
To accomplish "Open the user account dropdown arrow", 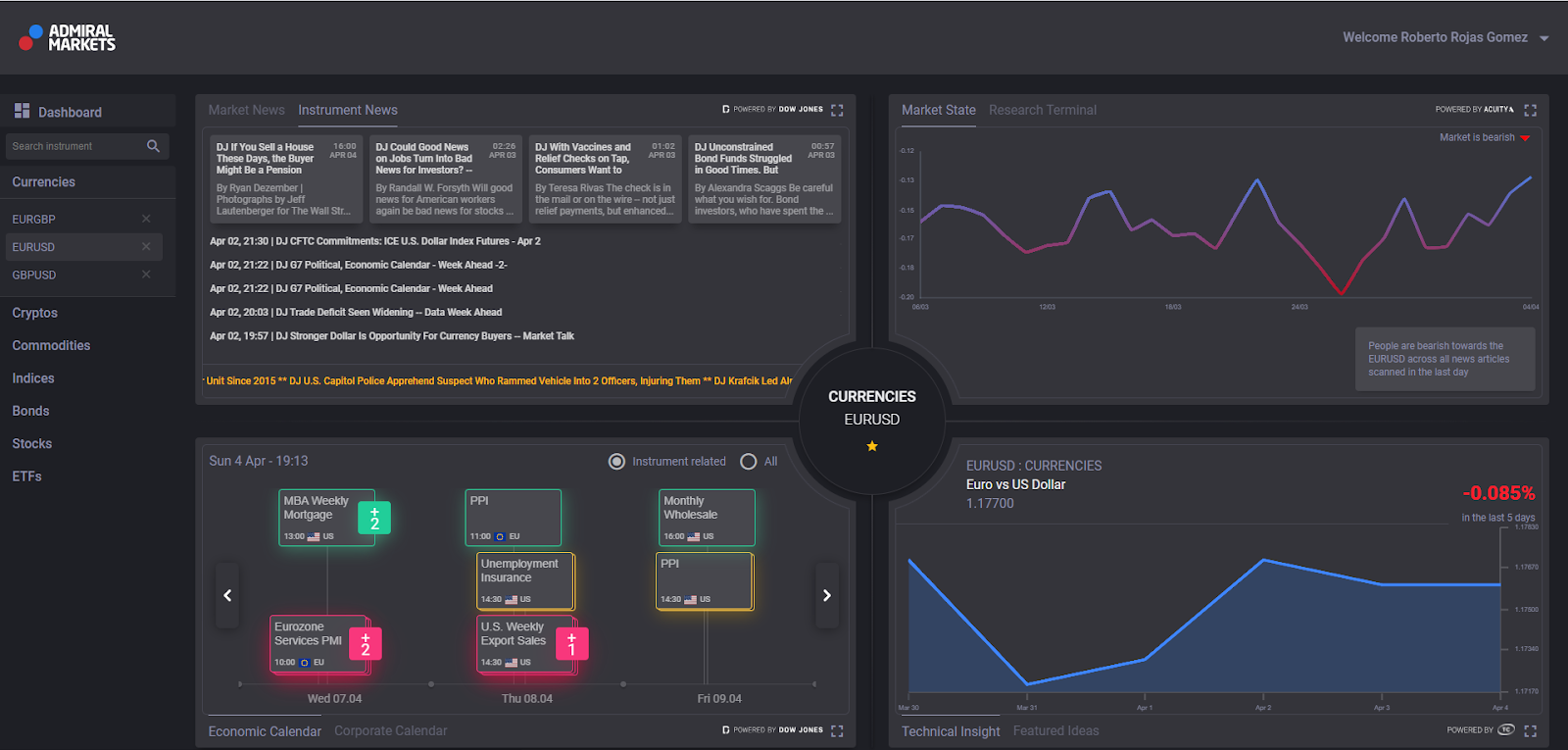I will (x=1544, y=38).
